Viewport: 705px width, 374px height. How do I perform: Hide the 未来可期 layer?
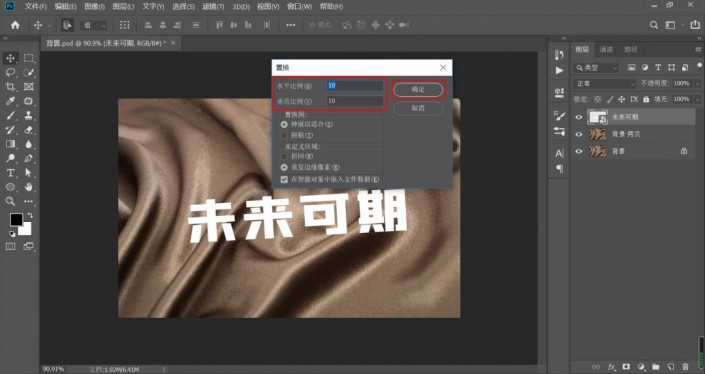(x=579, y=117)
